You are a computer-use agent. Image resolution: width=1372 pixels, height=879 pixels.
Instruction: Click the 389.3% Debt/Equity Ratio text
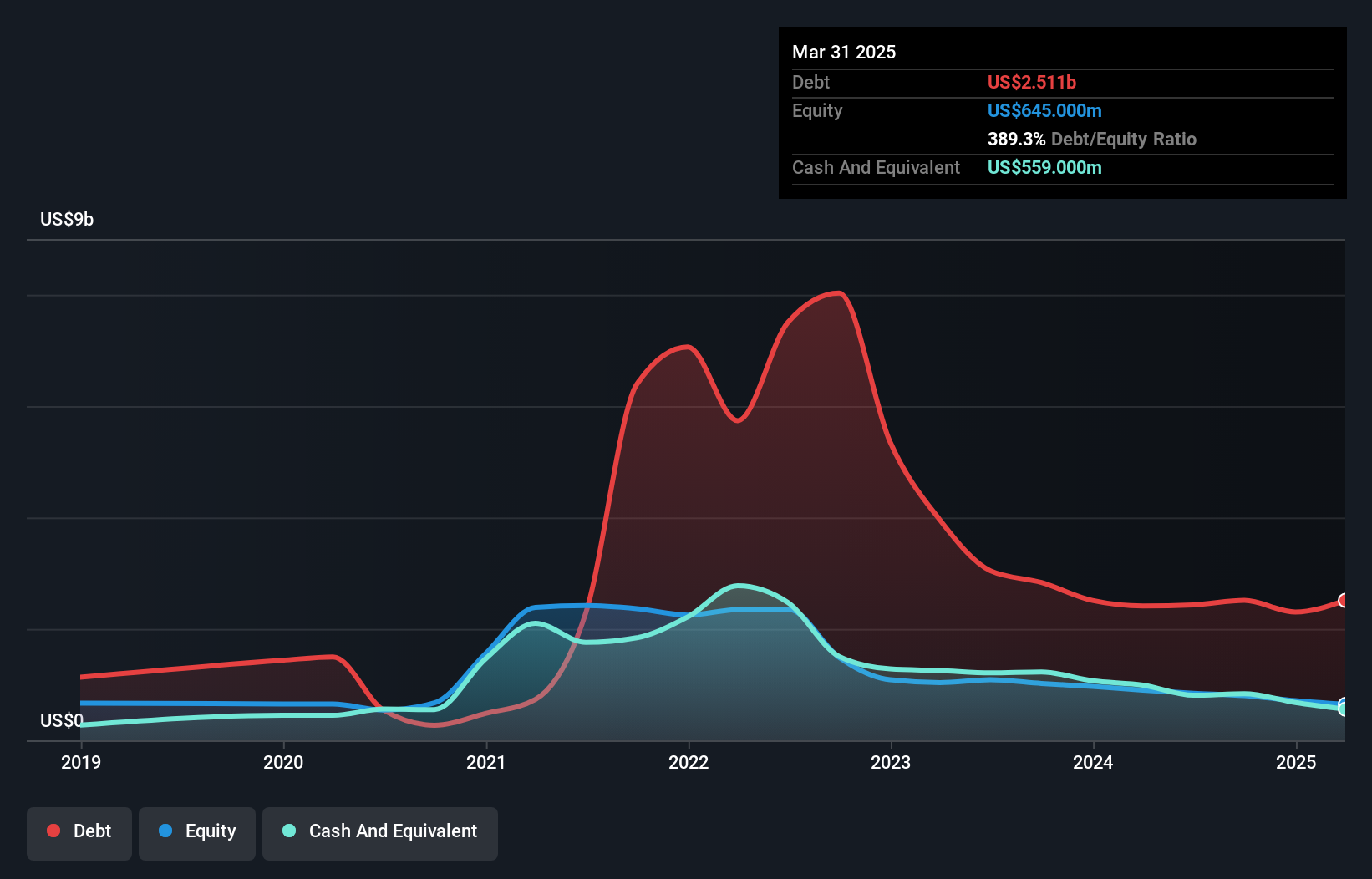click(x=1092, y=139)
